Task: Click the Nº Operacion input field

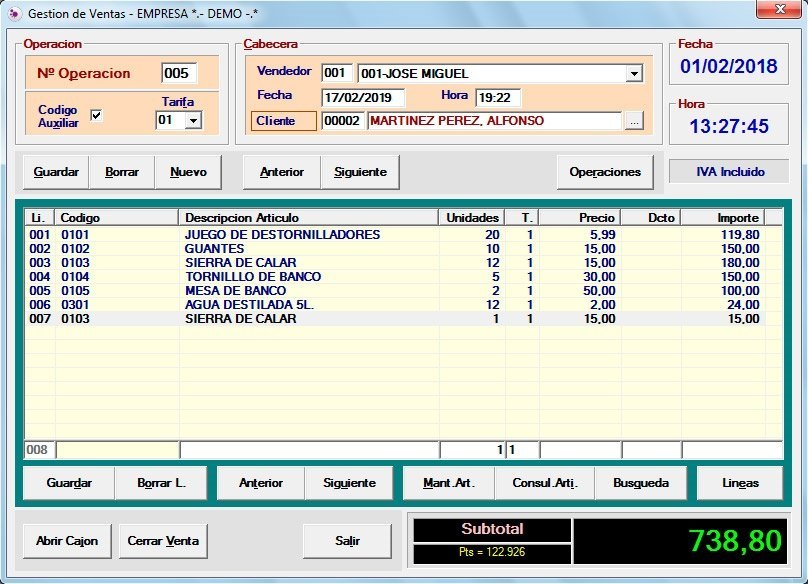Action: [x=180, y=73]
